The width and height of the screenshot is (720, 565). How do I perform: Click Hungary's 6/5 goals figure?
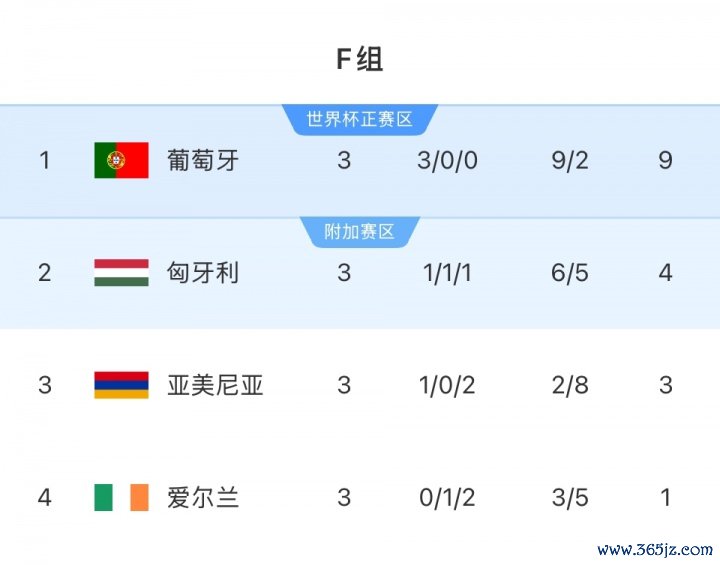tap(570, 273)
